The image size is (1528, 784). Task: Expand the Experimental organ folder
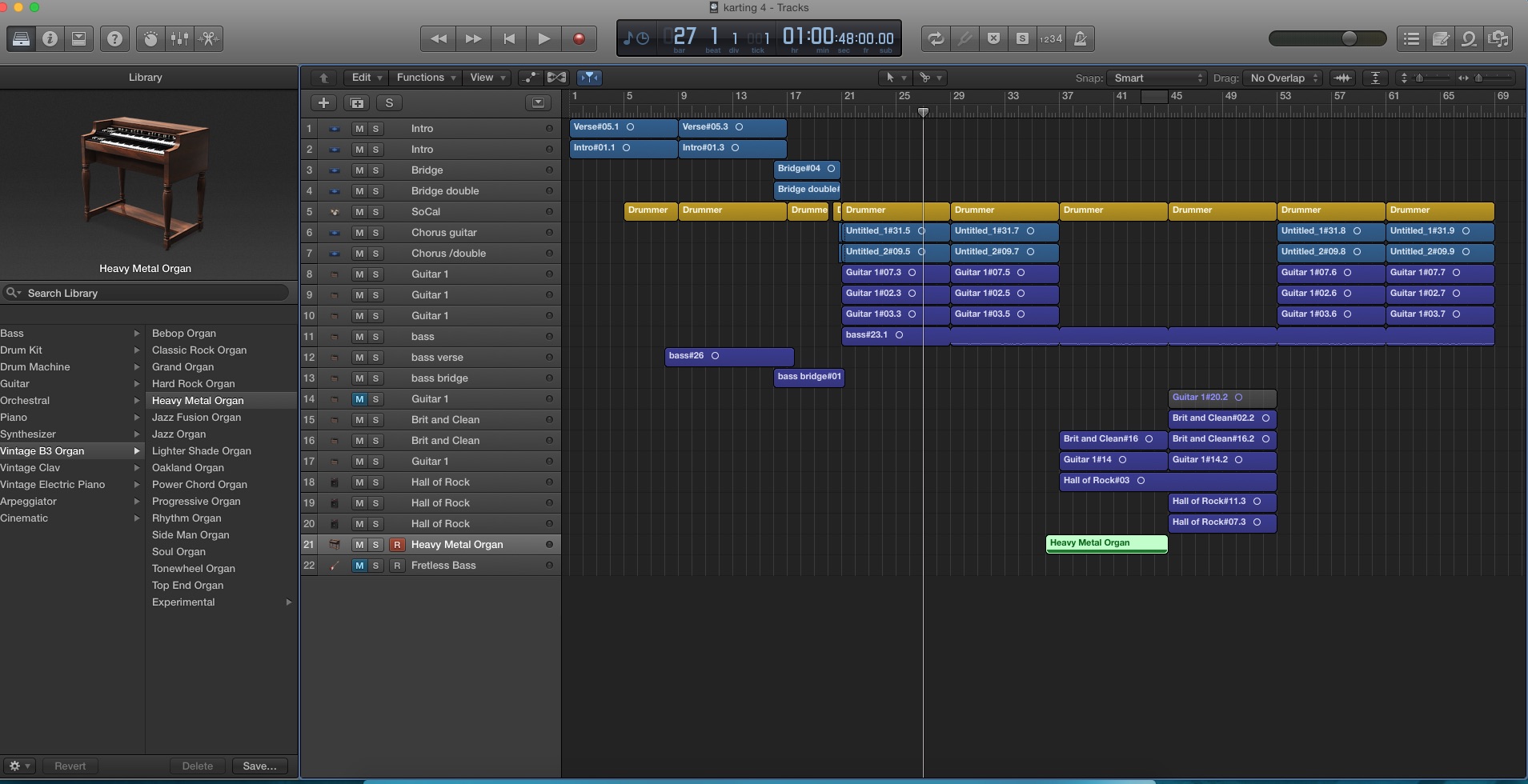(x=289, y=602)
